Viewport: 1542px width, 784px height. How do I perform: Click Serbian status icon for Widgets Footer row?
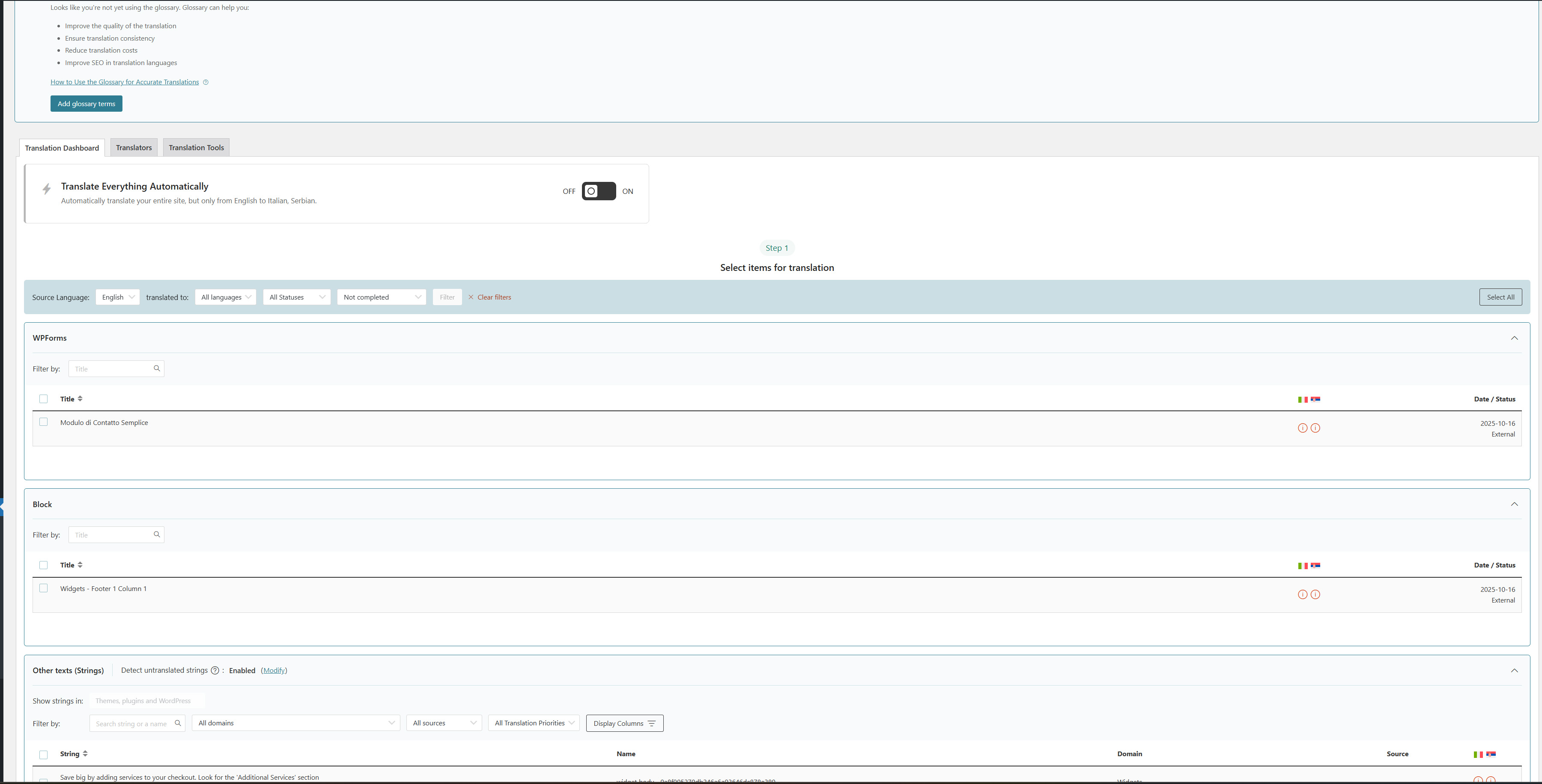[x=1315, y=594]
